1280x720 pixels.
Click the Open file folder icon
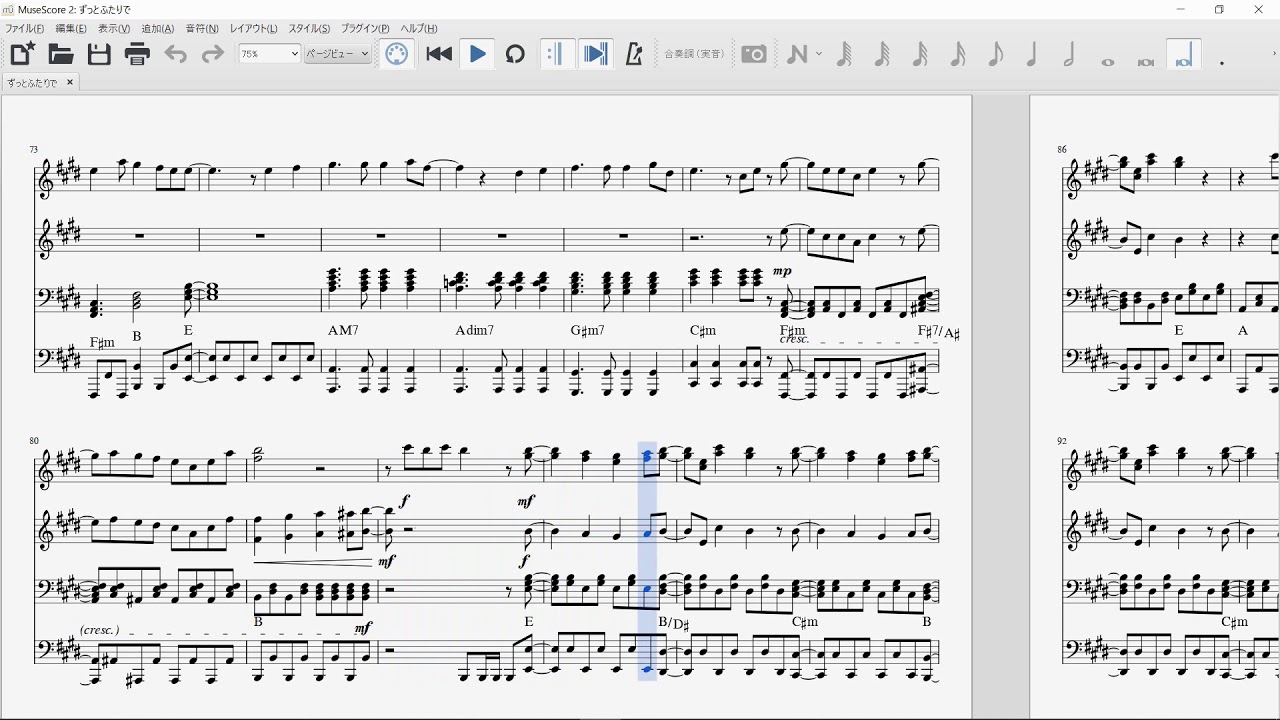[61, 54]
